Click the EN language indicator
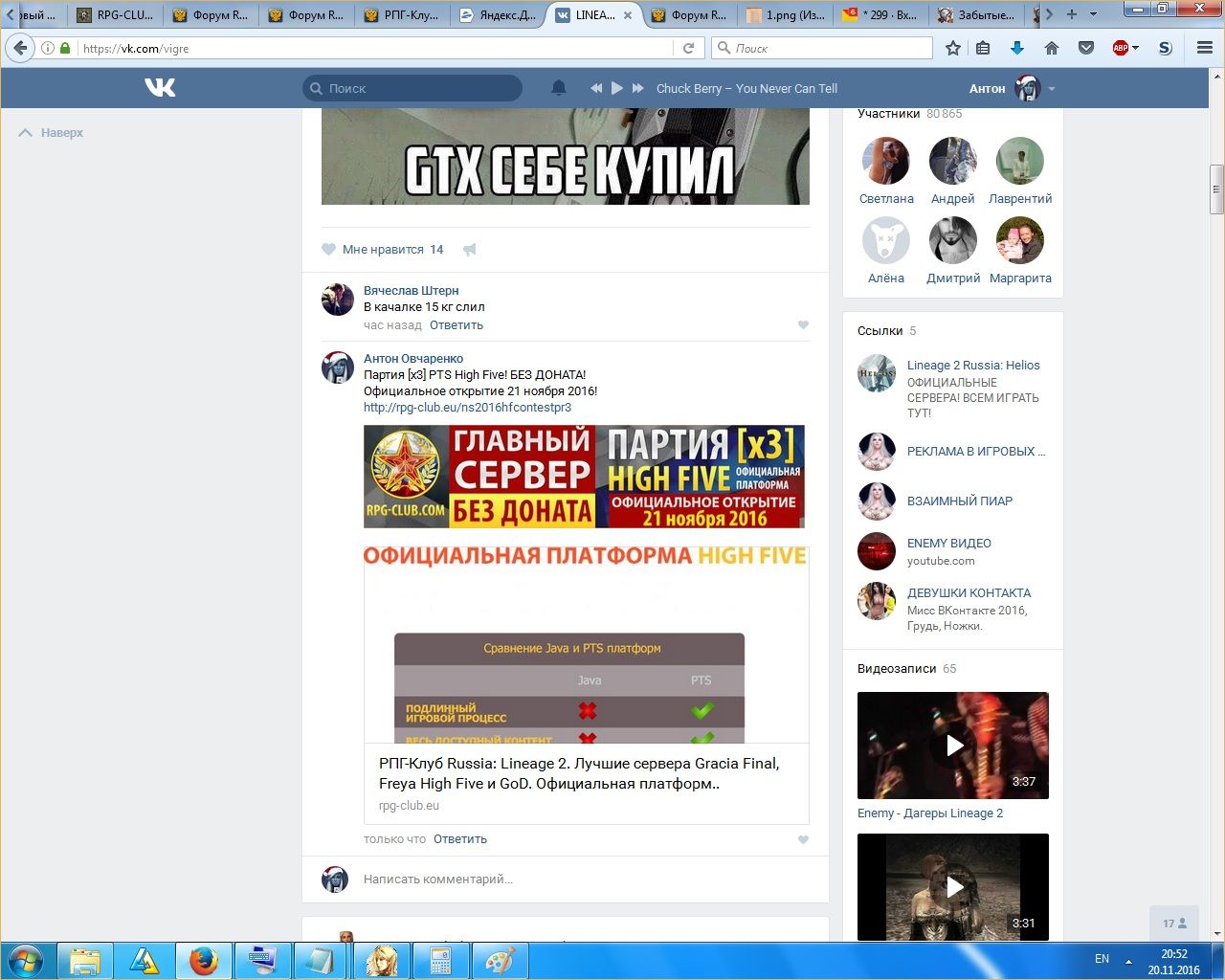Image resolution: width=1225 pixels, height=980 pixels. [1102, 959]
